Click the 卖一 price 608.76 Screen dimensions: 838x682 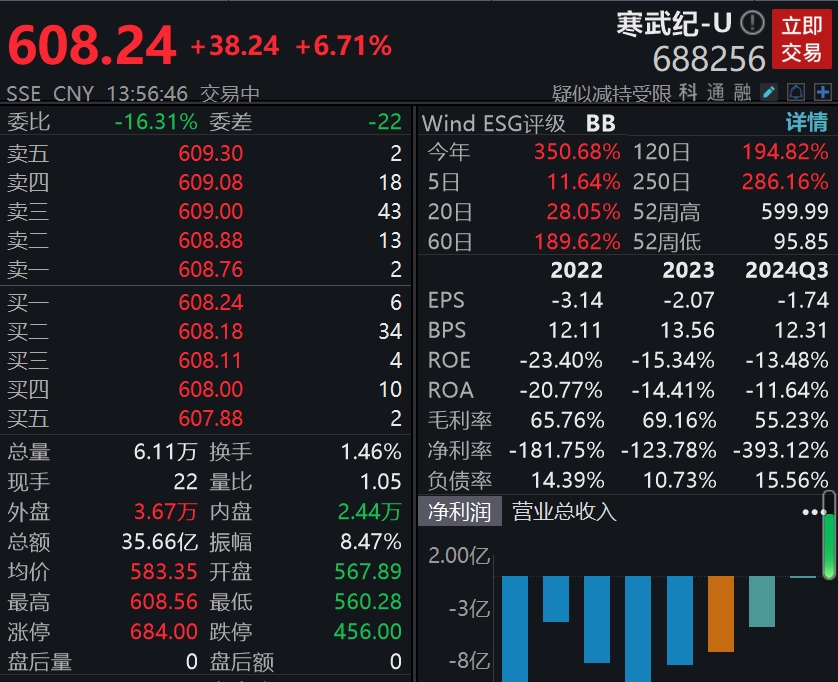point(211,269)
